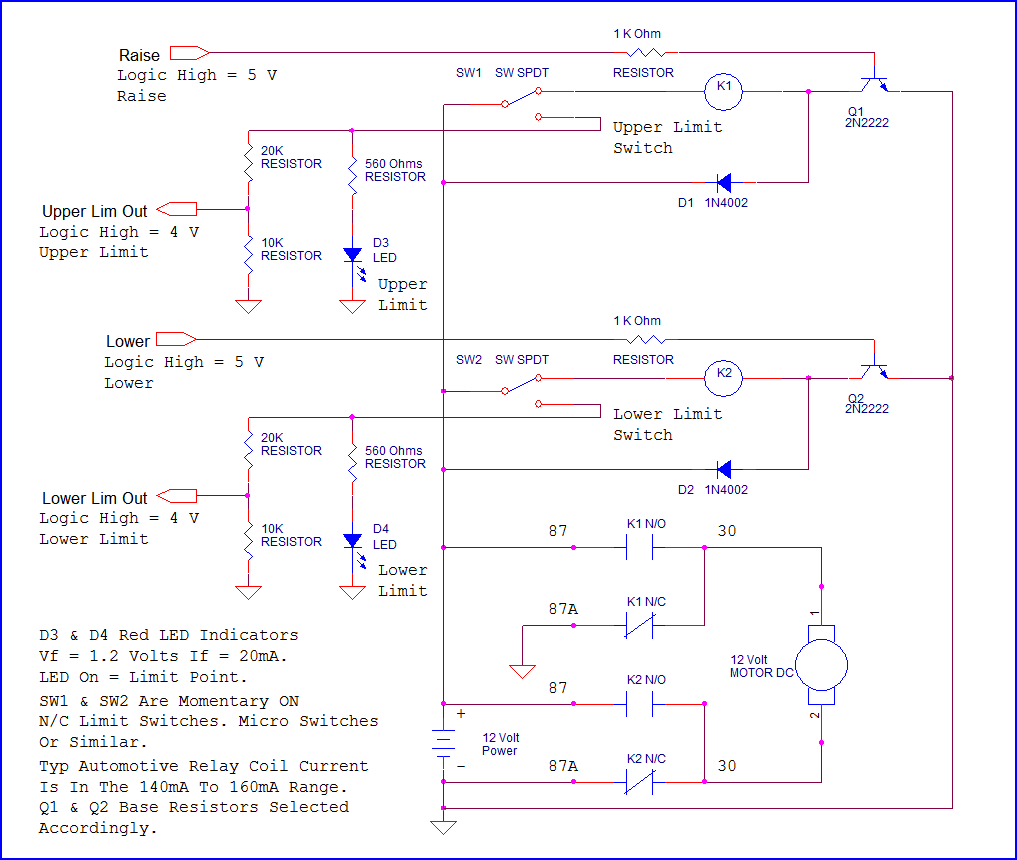Viewport: 1017px width, 860px height.
Task: Select the lower 20K resistor symbol
Action: pyautogui.click(x=248, y=450)
